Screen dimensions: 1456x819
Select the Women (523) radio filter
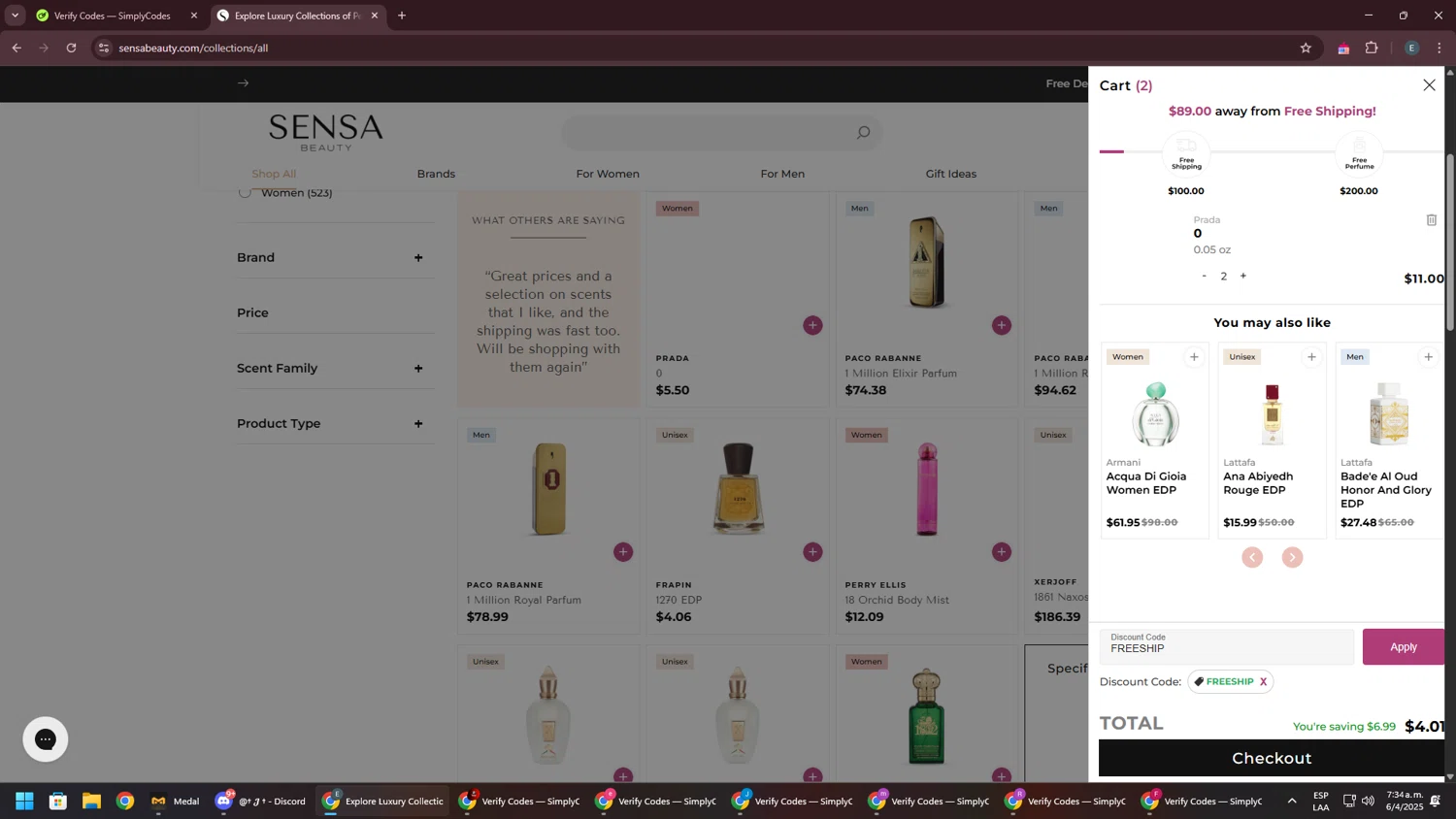click(x=245, y=193)
